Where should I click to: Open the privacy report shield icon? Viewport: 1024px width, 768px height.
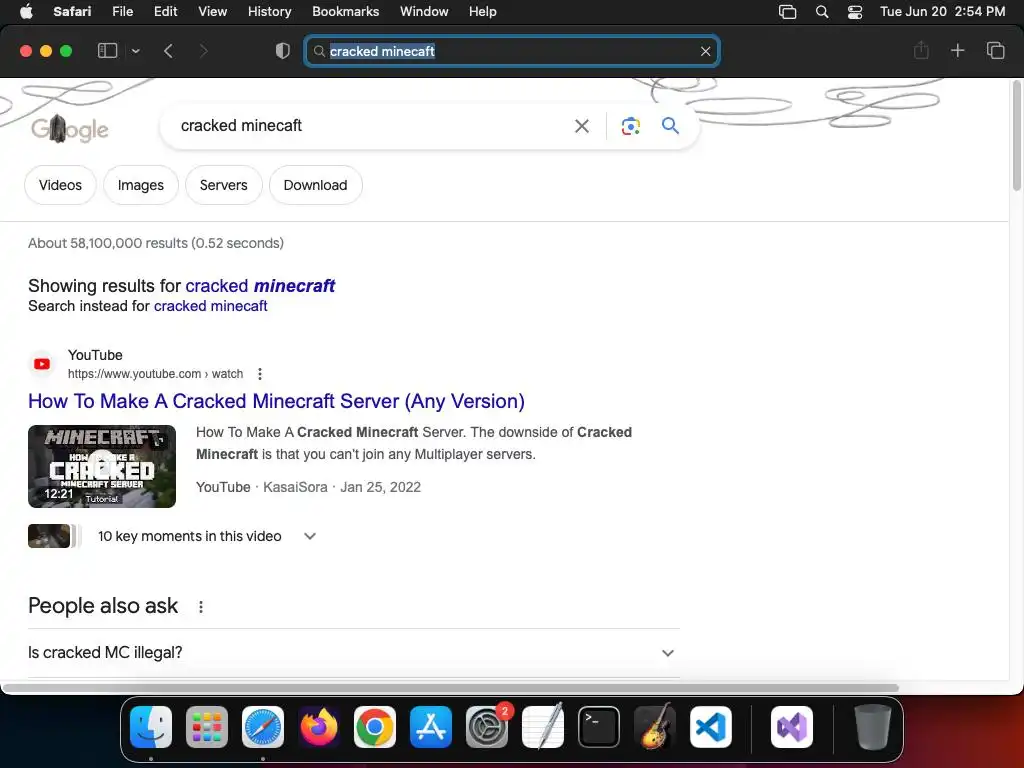click(x=283, y=51)
